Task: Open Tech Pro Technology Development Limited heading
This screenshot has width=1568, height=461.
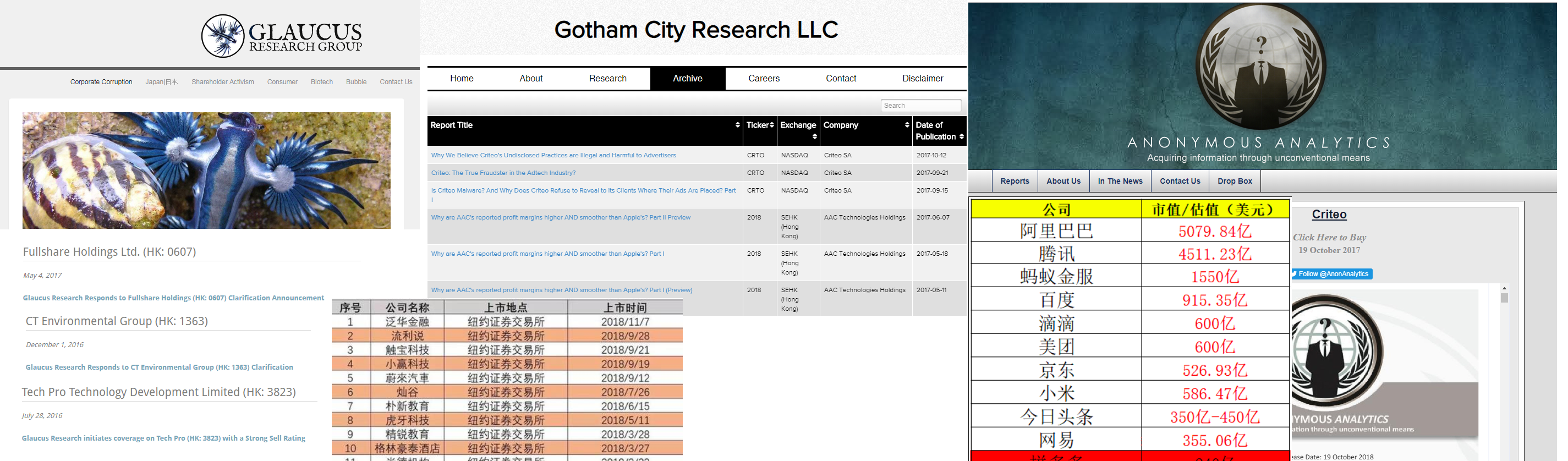Action: coord(159,392)
